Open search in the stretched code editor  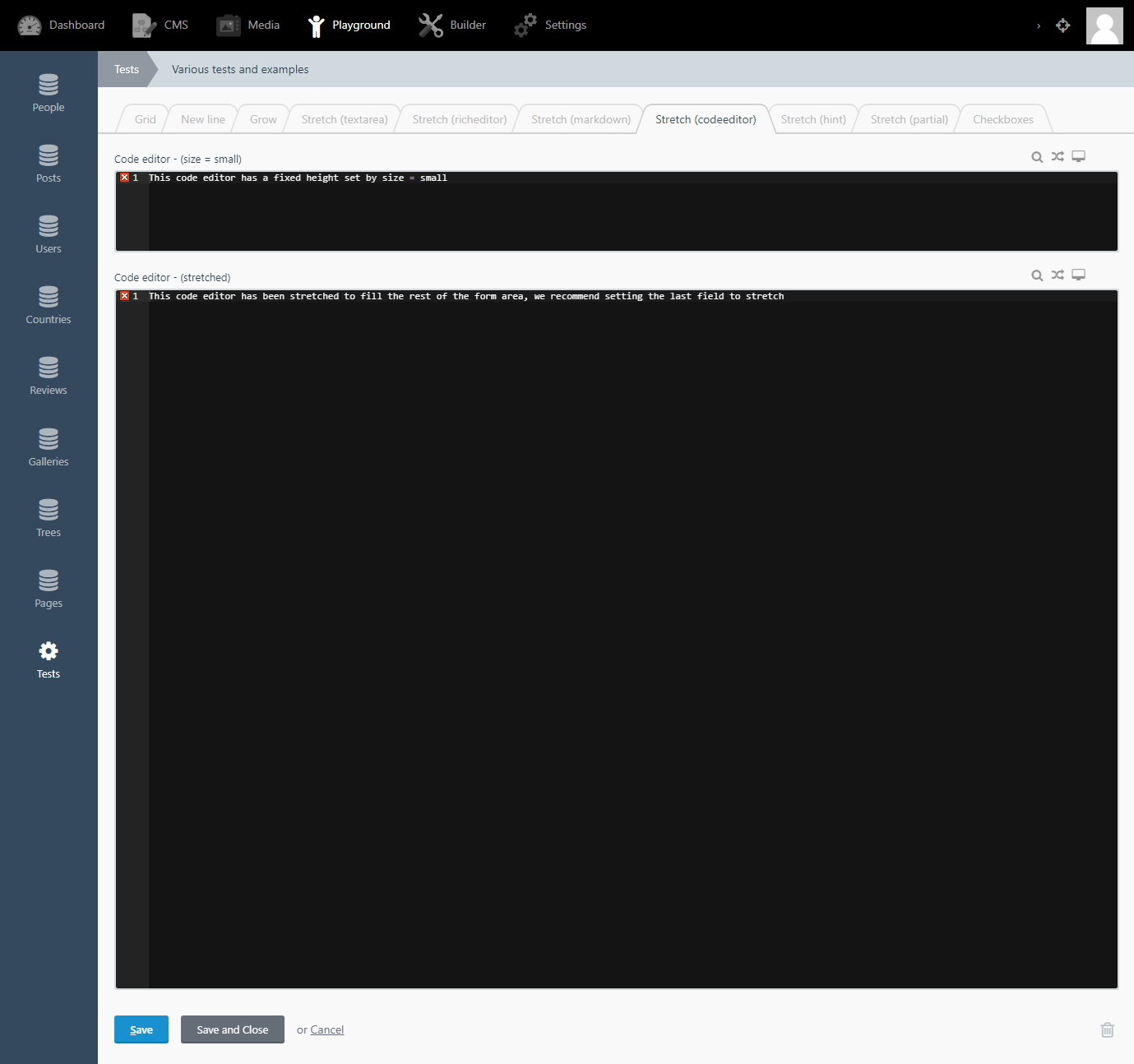pyautogui.click(x=1037, y=275)
